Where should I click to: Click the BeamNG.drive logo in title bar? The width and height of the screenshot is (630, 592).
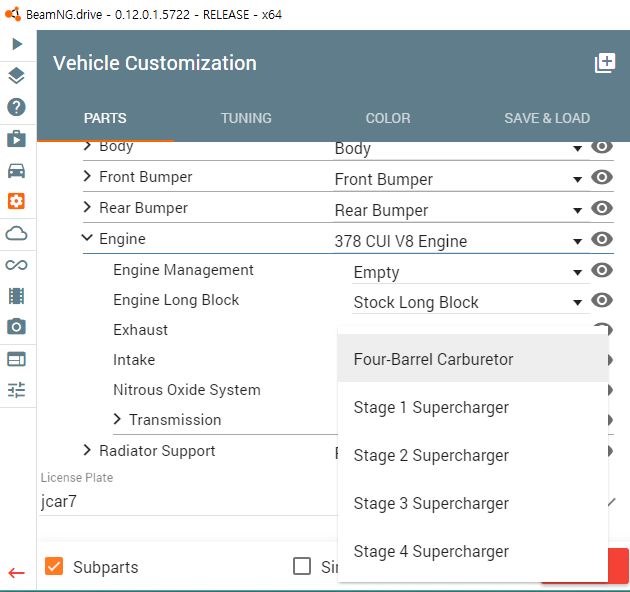pyautogui.click(x=12, y=14)
